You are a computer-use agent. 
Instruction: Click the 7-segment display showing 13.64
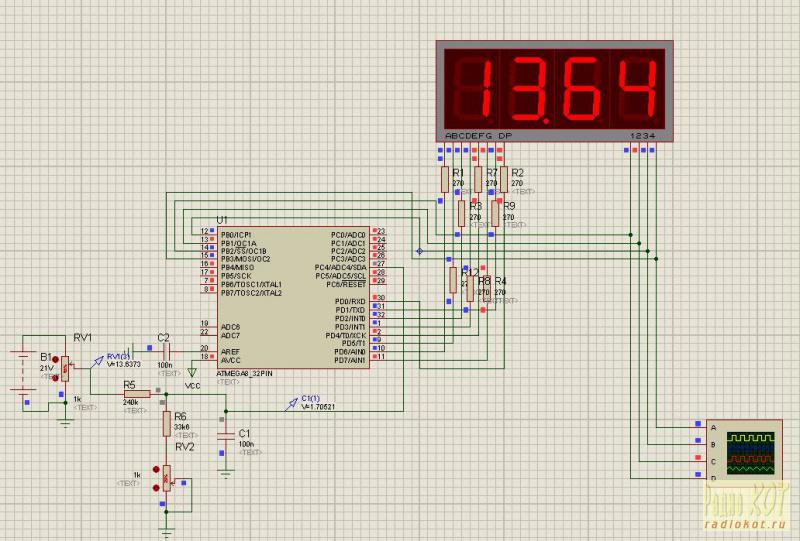(x=557, y=88)
